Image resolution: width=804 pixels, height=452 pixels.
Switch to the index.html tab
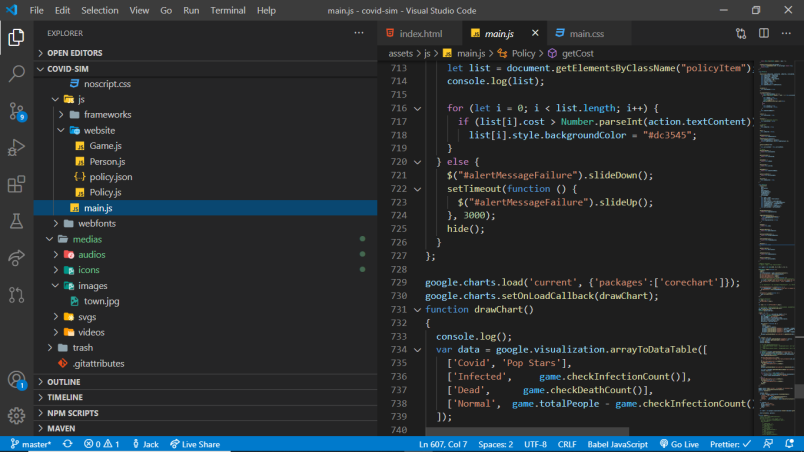click(418, 33)
